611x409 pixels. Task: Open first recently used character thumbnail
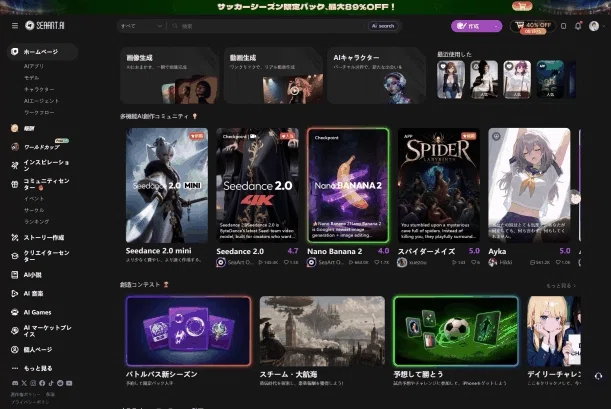(x=451, y=79)
